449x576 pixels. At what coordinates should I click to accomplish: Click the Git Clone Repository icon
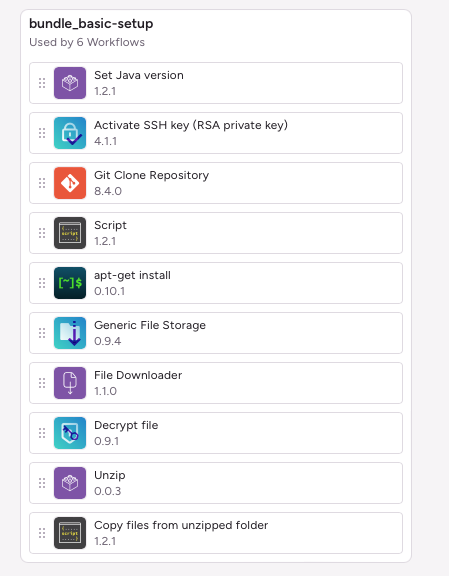point(70,183)
